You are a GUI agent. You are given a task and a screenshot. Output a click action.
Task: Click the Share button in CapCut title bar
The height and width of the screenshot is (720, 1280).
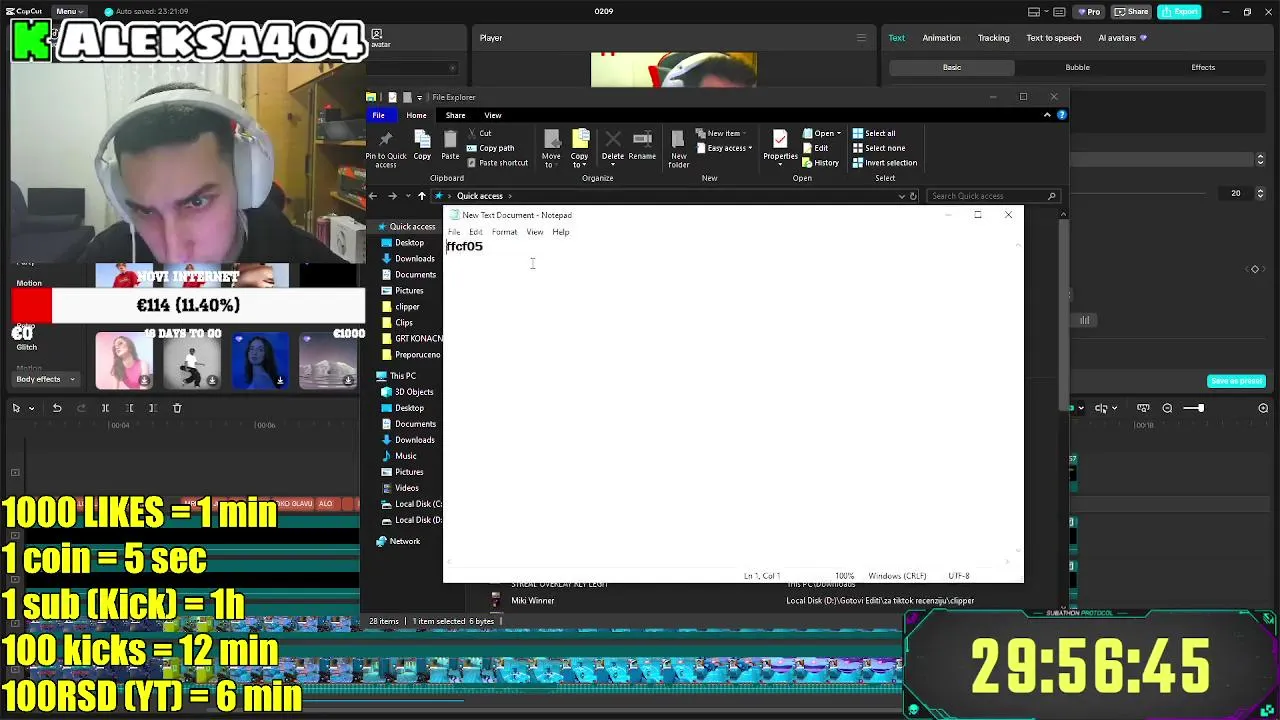coord(1132,11)
